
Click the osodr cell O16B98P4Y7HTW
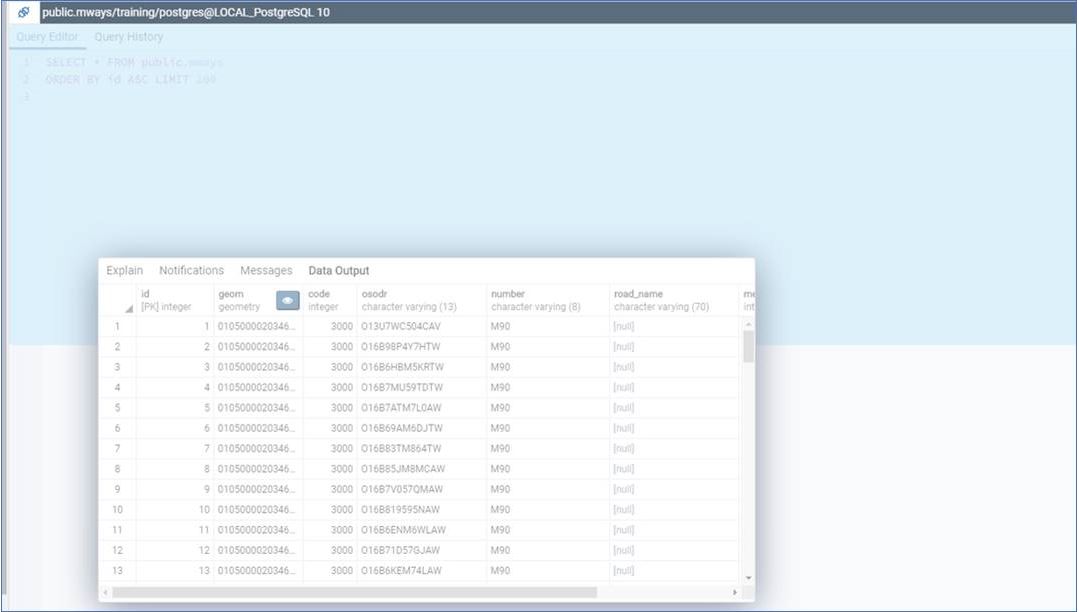click(421, 346)
